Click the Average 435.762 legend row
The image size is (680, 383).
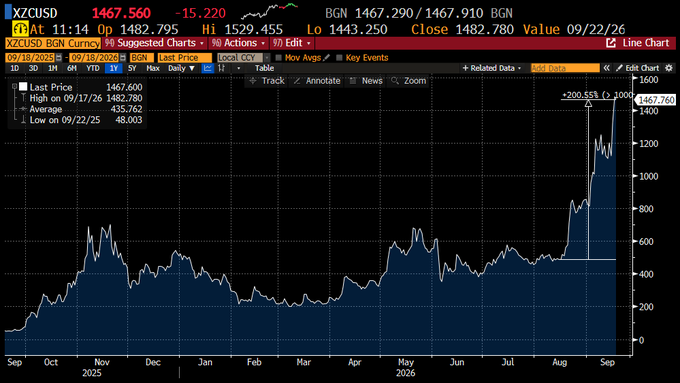click(x=85, y=109)
